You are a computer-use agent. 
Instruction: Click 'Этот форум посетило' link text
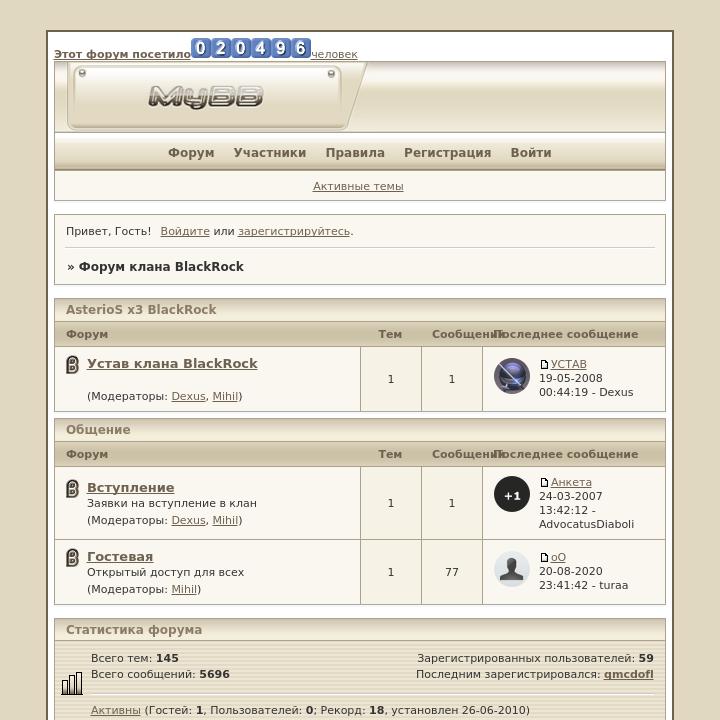122,54
